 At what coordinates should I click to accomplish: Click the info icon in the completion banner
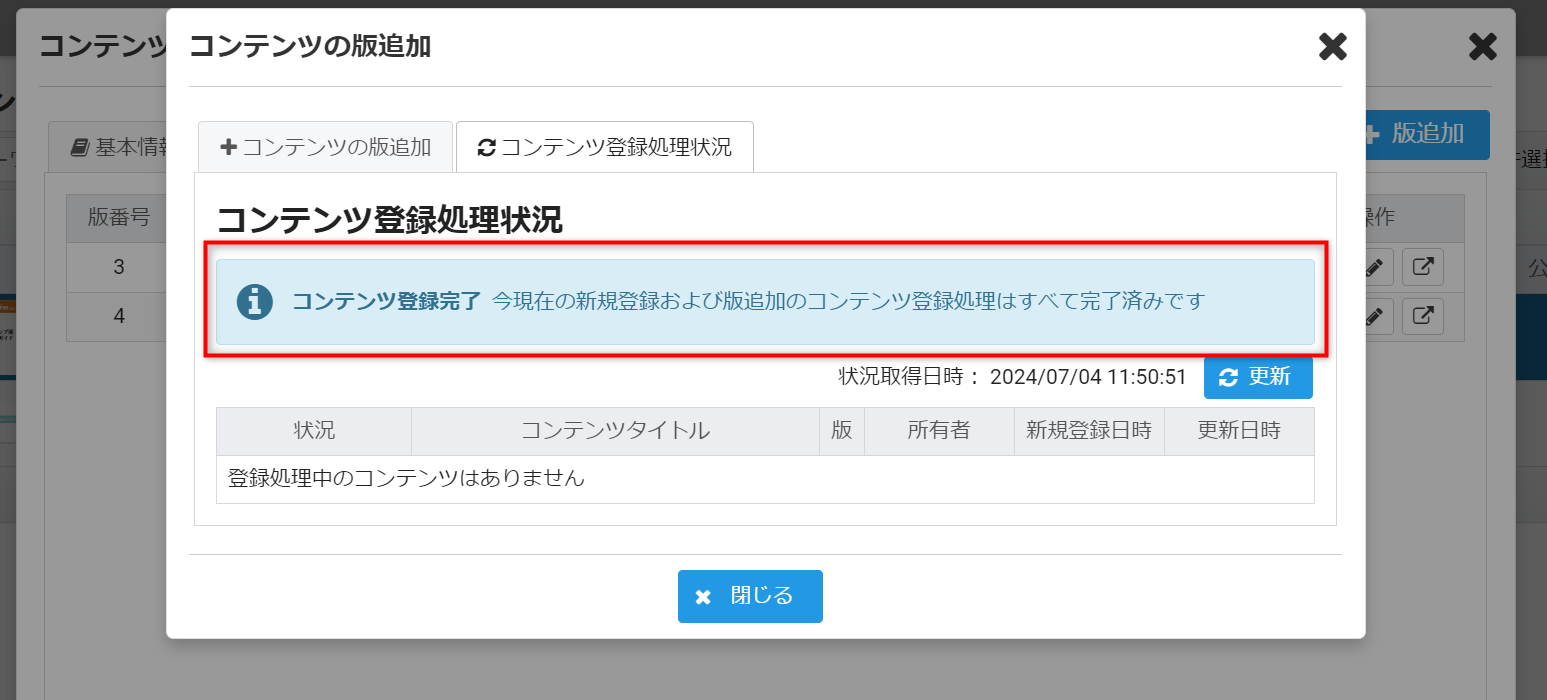(254, 301)
